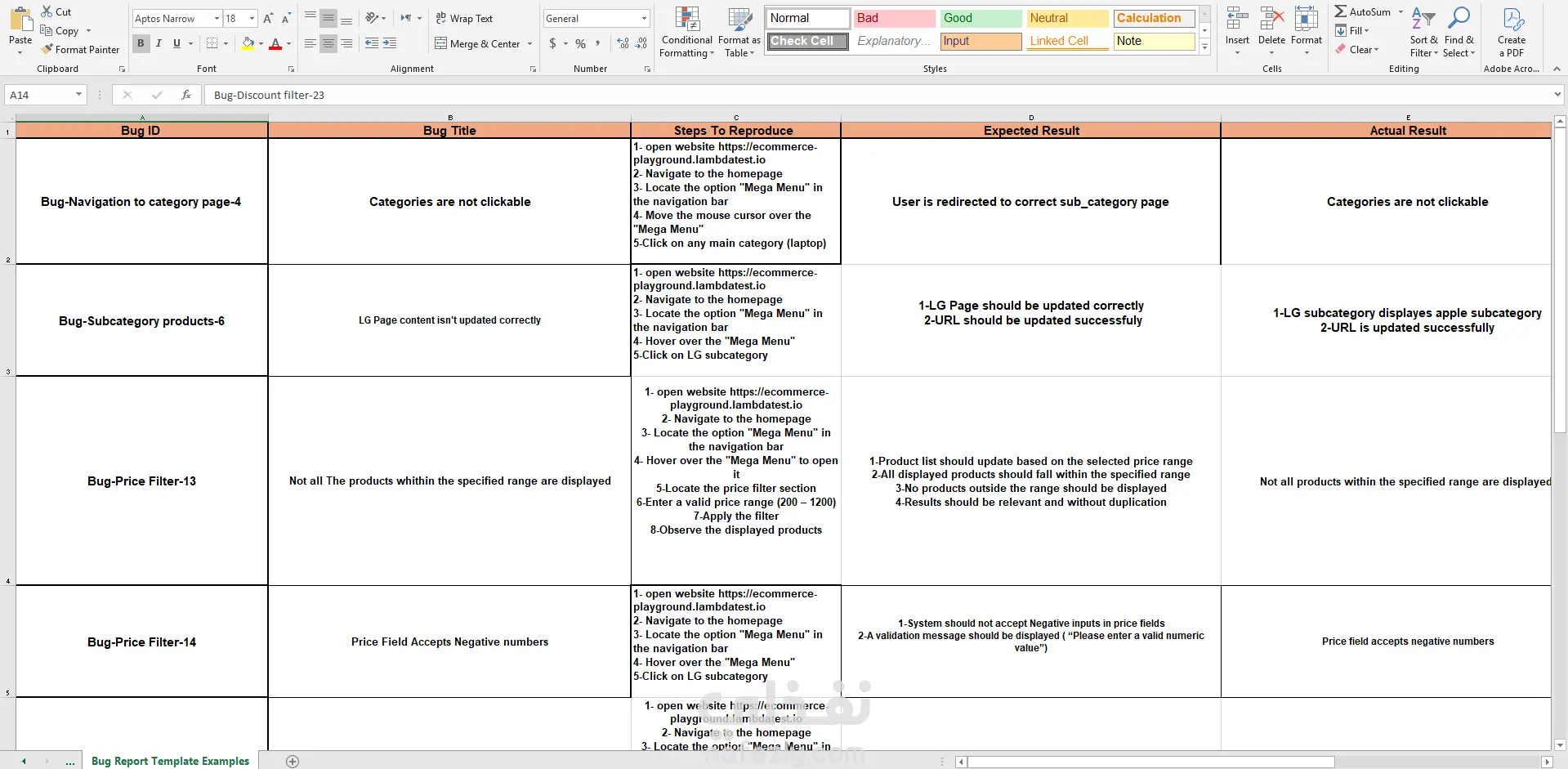Open Find & Select menu

pos(1459,33)
